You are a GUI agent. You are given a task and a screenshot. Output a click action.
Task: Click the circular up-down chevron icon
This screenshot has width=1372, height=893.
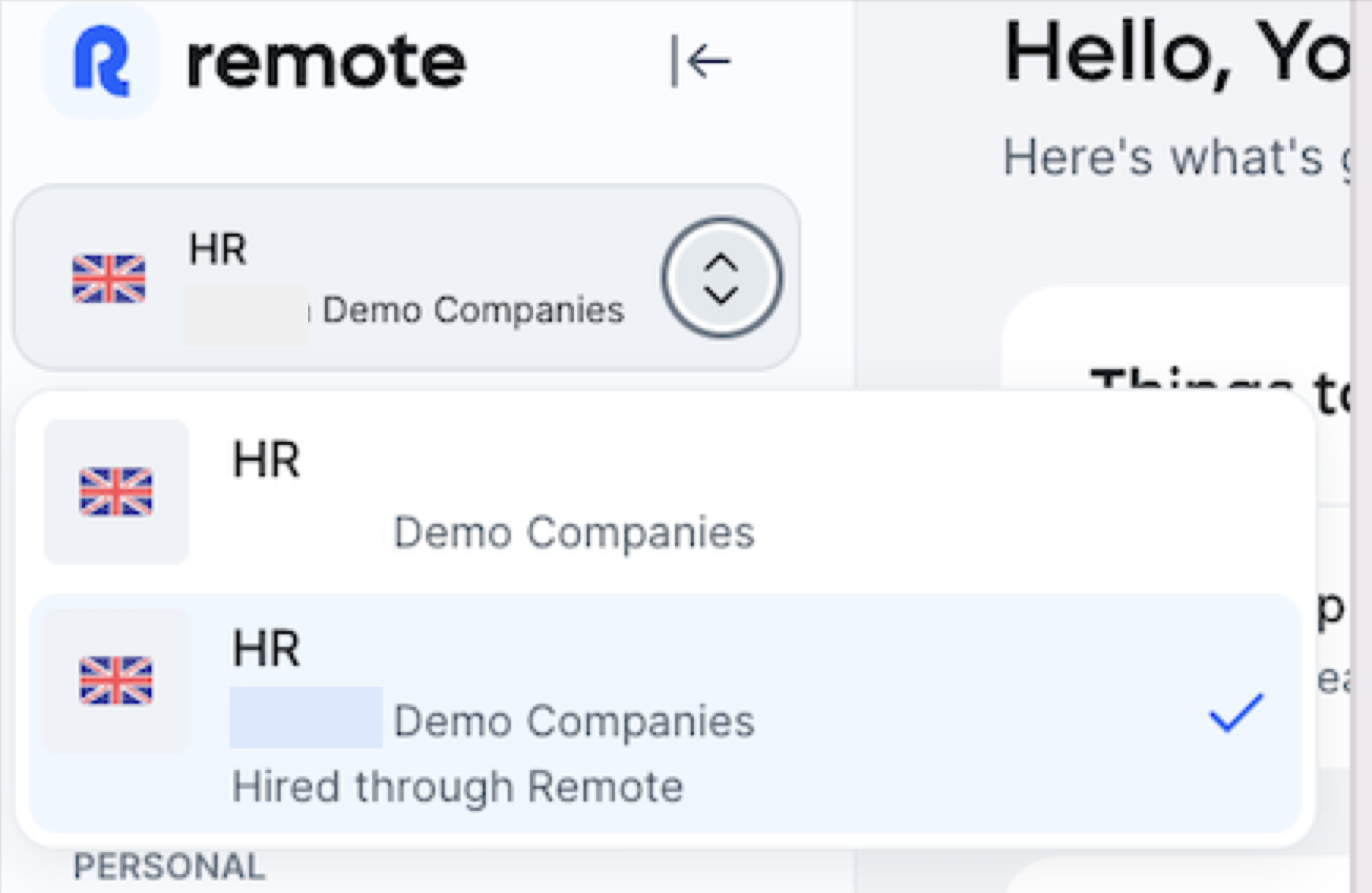coord(720,277)
